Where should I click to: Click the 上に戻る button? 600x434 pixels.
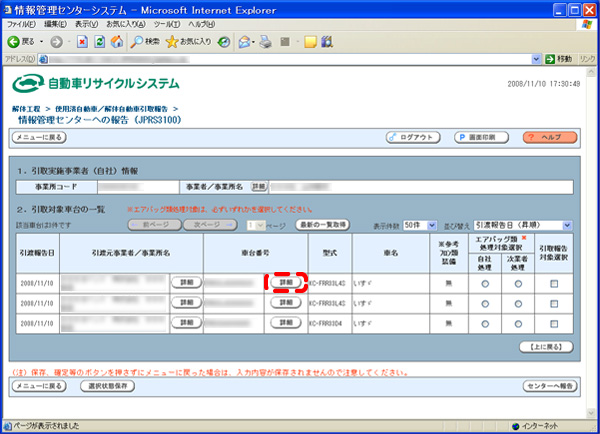point(546,347)
